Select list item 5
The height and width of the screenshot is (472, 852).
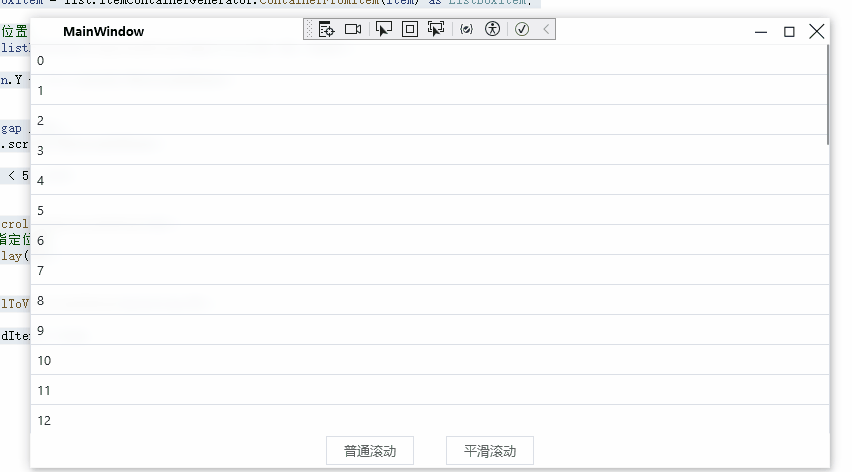(429, 210)
